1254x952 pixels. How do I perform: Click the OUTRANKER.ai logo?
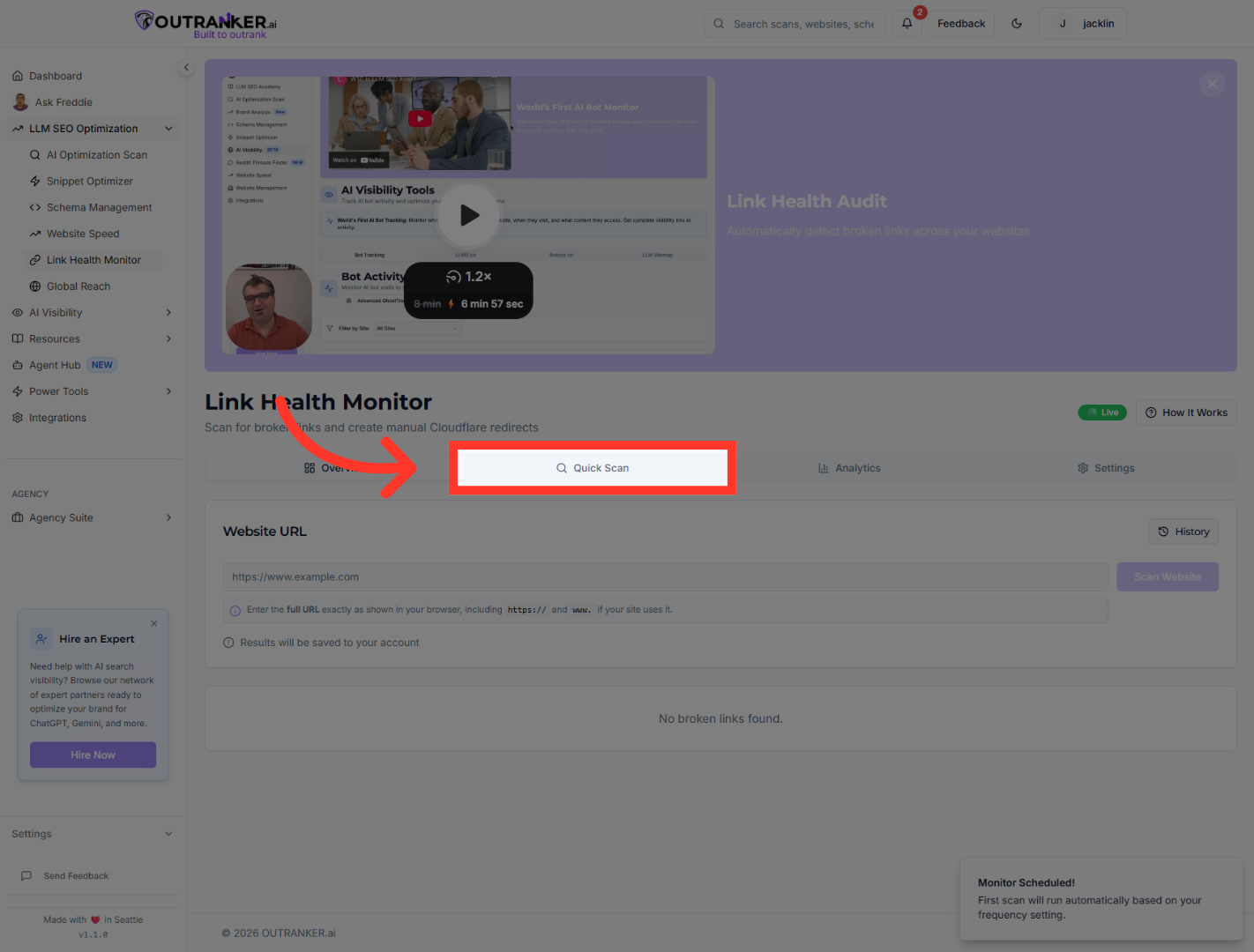206,24
